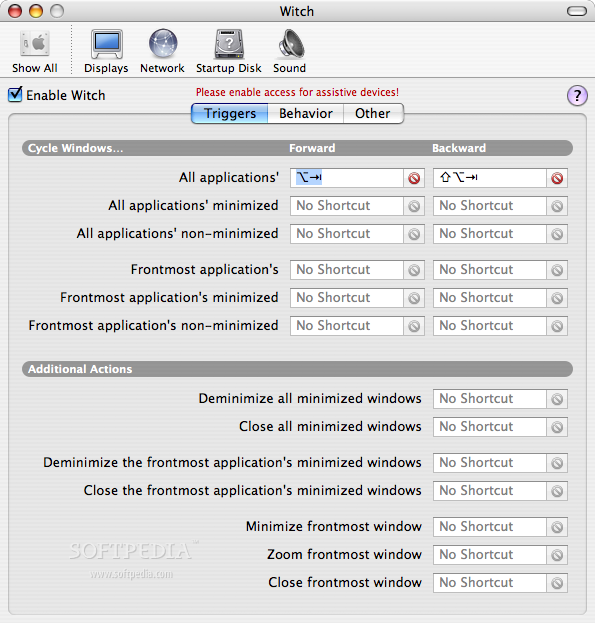Clear All applications' non-minimized backward shortcut
Image resolution: width=595 pixels, height=623 pixels.
tap(557, 234)
